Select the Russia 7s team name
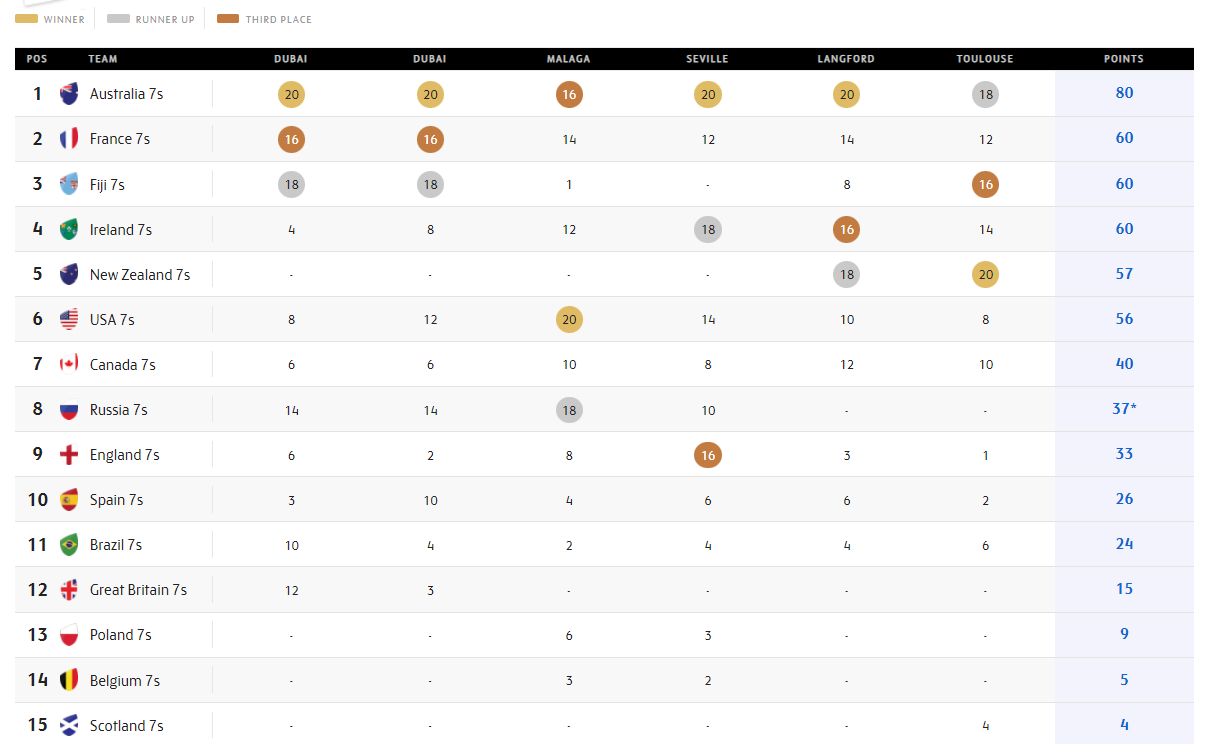 tap(118, 410)
